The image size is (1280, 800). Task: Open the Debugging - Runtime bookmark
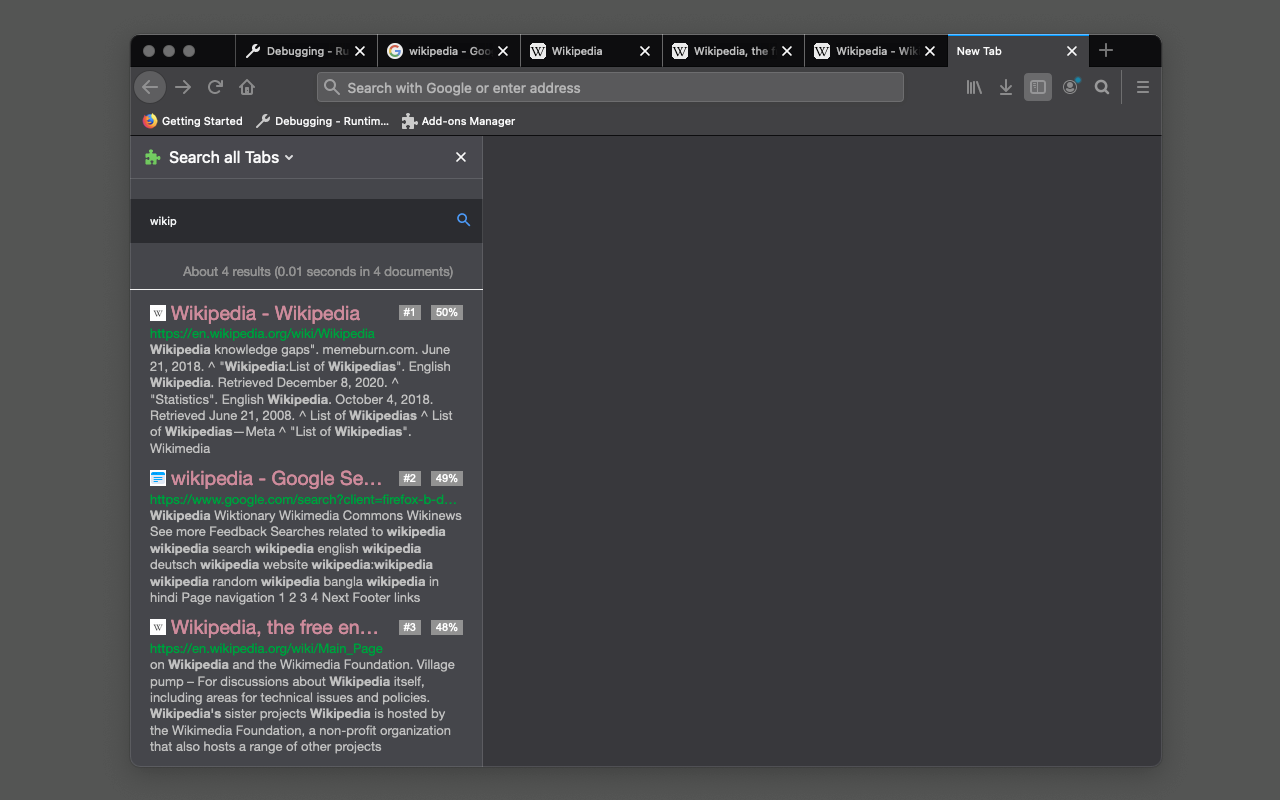tap(322, 121)
